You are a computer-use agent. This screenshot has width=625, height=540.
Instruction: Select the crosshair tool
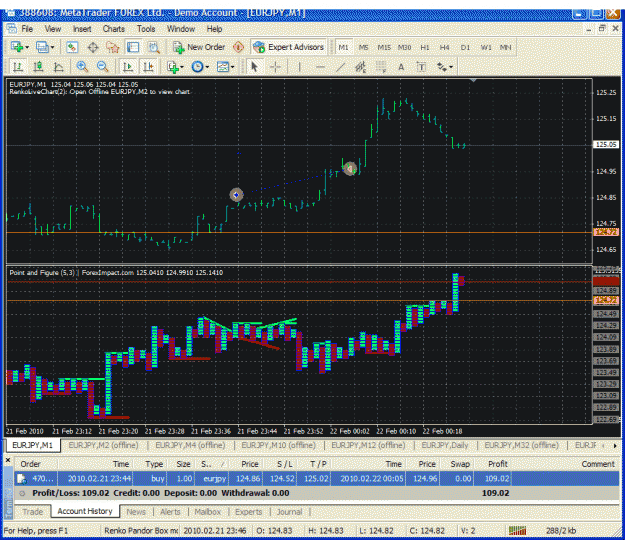[x=275, y=67]
